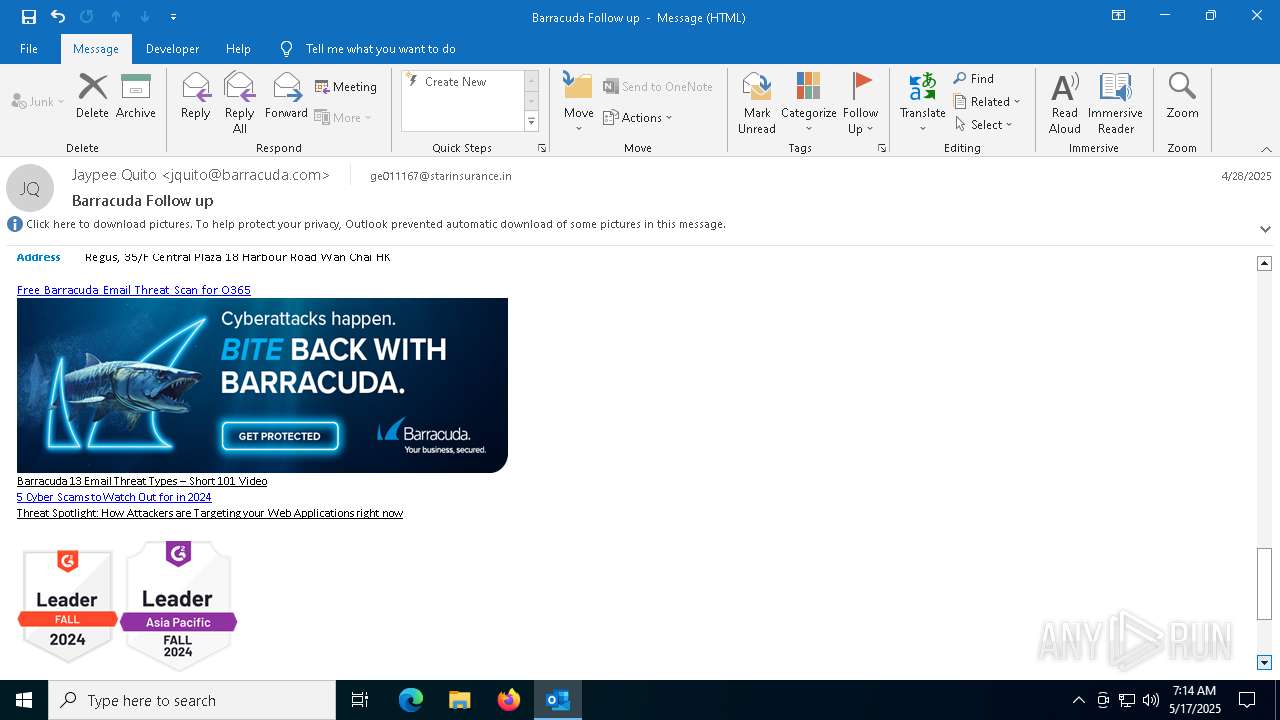Click the vertical scrollbar thumb
The width and height of the screenshot is (1280, 720).
click(1264, 585)
